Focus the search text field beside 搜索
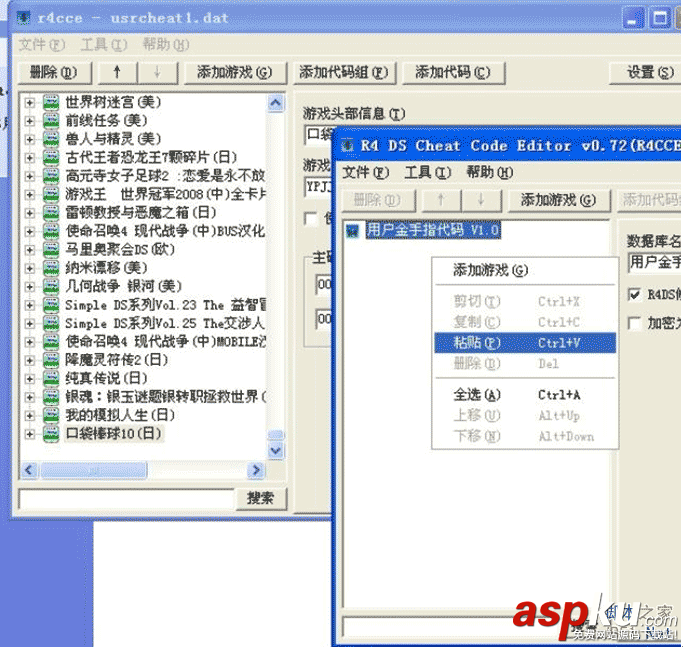683x647 pixels. [126, 498]
